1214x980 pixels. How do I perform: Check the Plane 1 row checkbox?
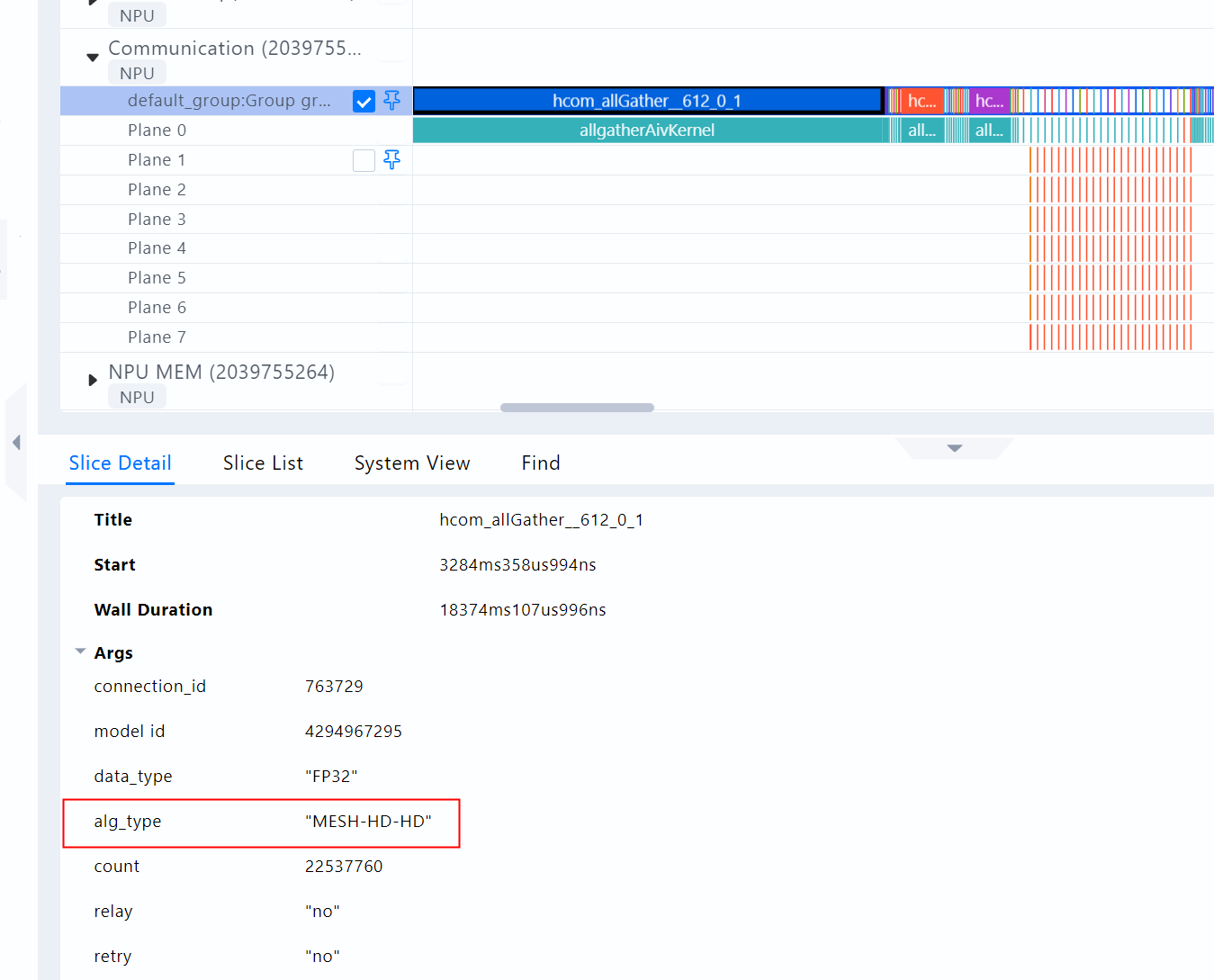click(x=364, y=160)
